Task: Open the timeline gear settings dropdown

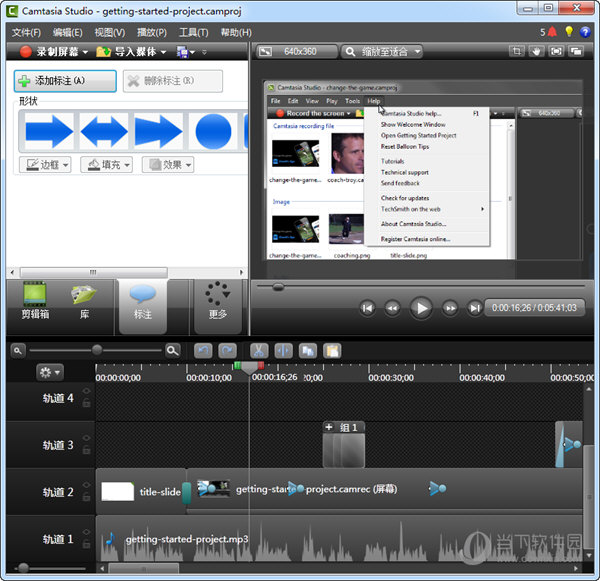Action: coord(50,372)
